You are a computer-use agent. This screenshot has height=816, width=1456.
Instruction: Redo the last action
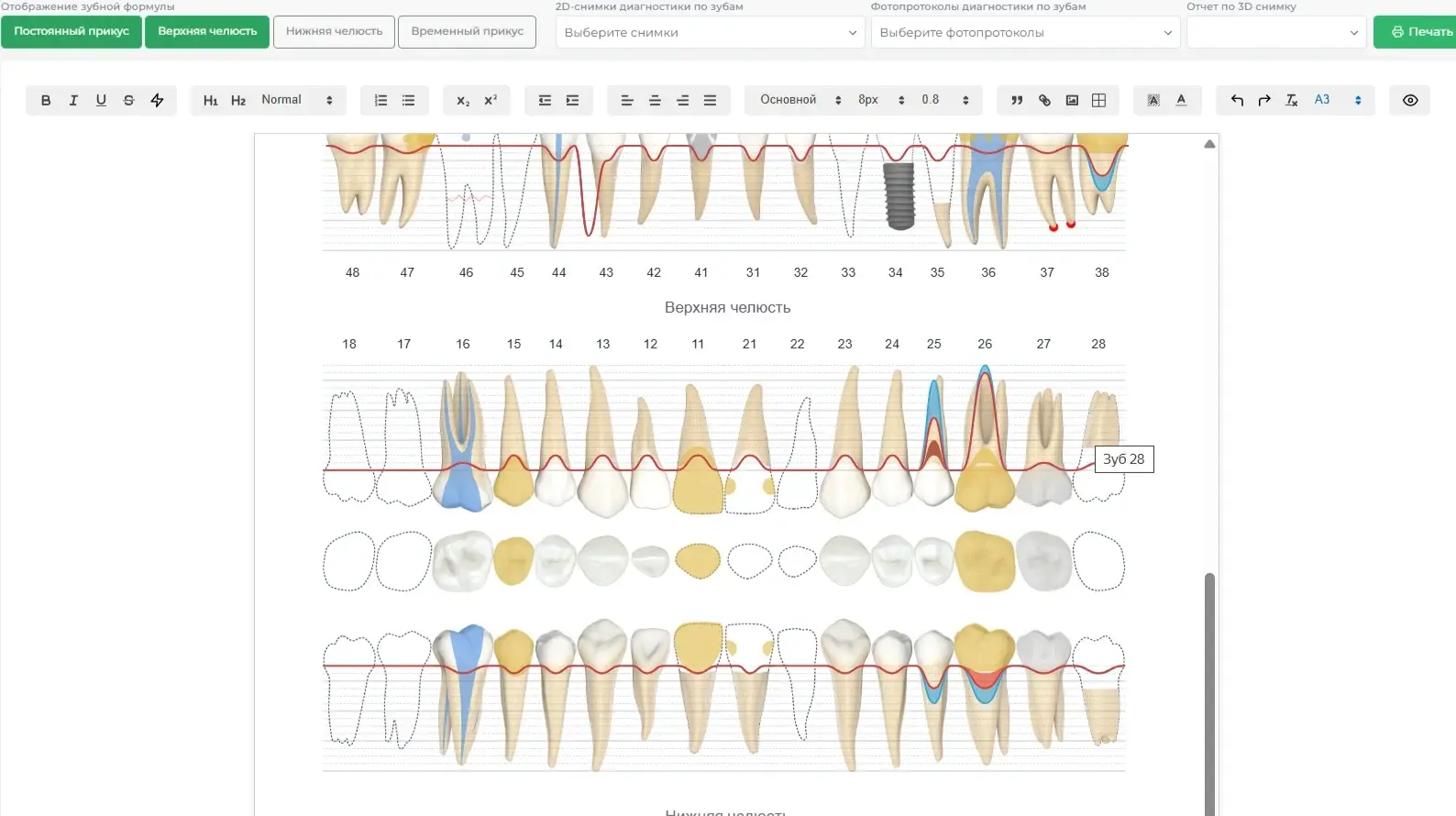click(x=1264, y=100)
